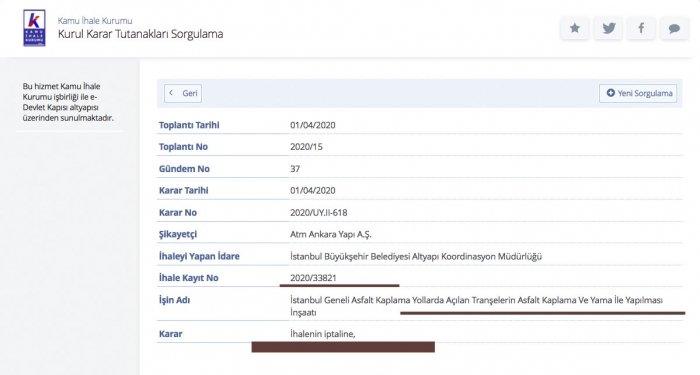Select the Karar No value 2020/UY.II-618
Viewport: 700px width, 375px height.
(319, 212)
